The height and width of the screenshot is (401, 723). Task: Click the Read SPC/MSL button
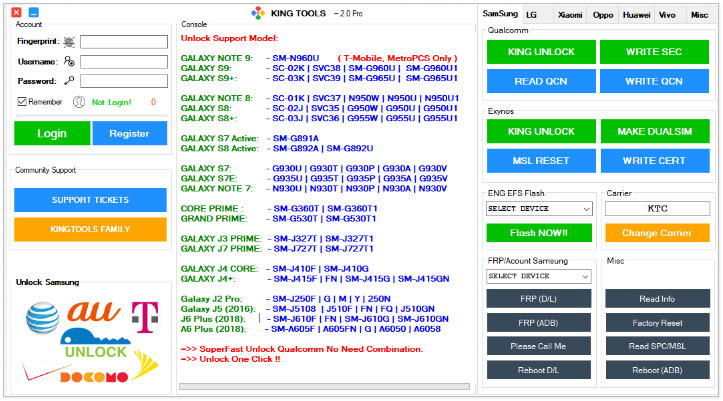(x=658, y=346)
